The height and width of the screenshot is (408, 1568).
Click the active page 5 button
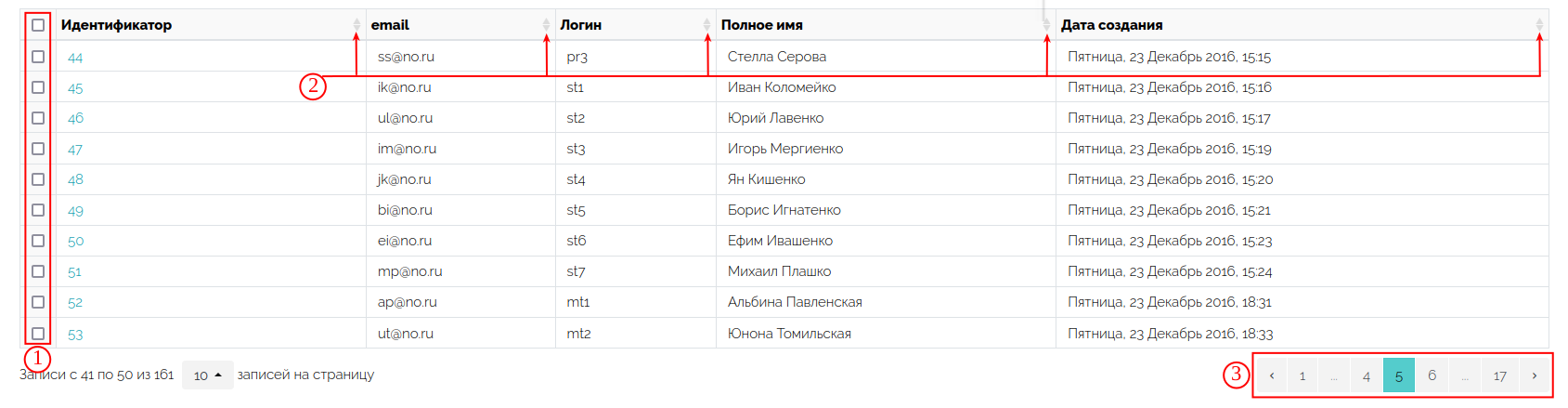(x=1399, y=375)
